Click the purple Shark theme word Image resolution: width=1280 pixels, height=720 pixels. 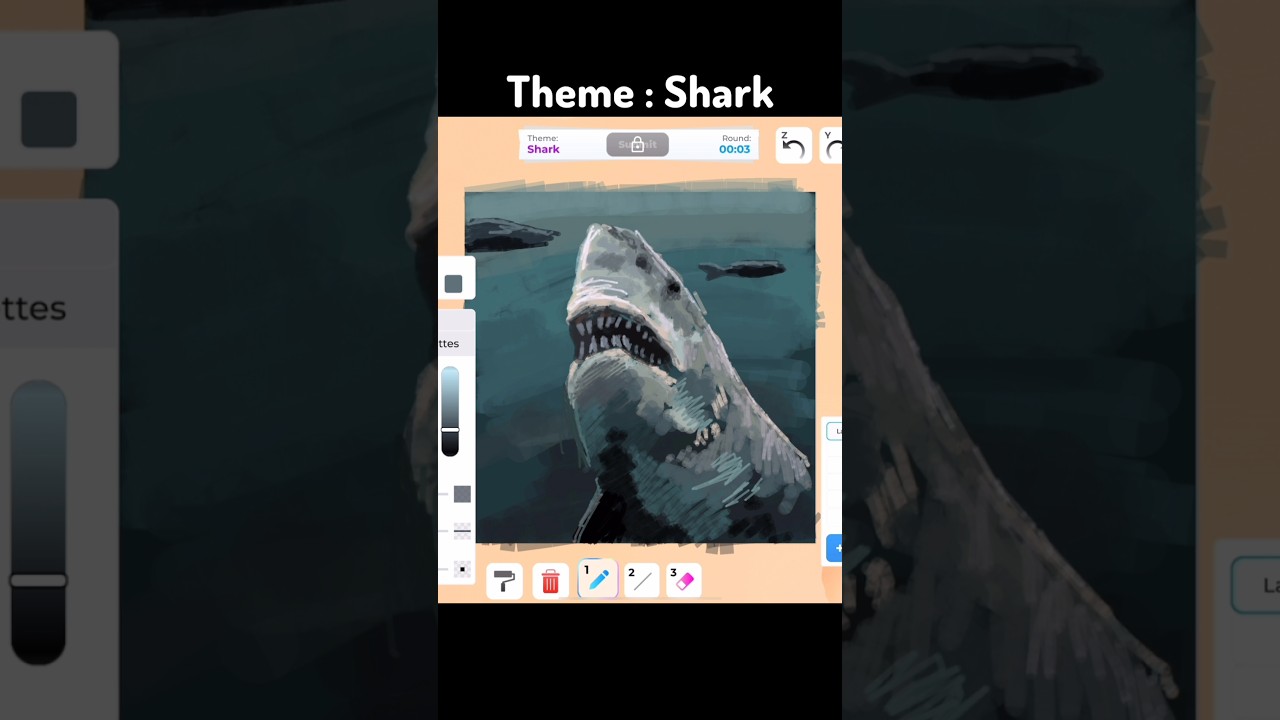click(x=543, y=149)
